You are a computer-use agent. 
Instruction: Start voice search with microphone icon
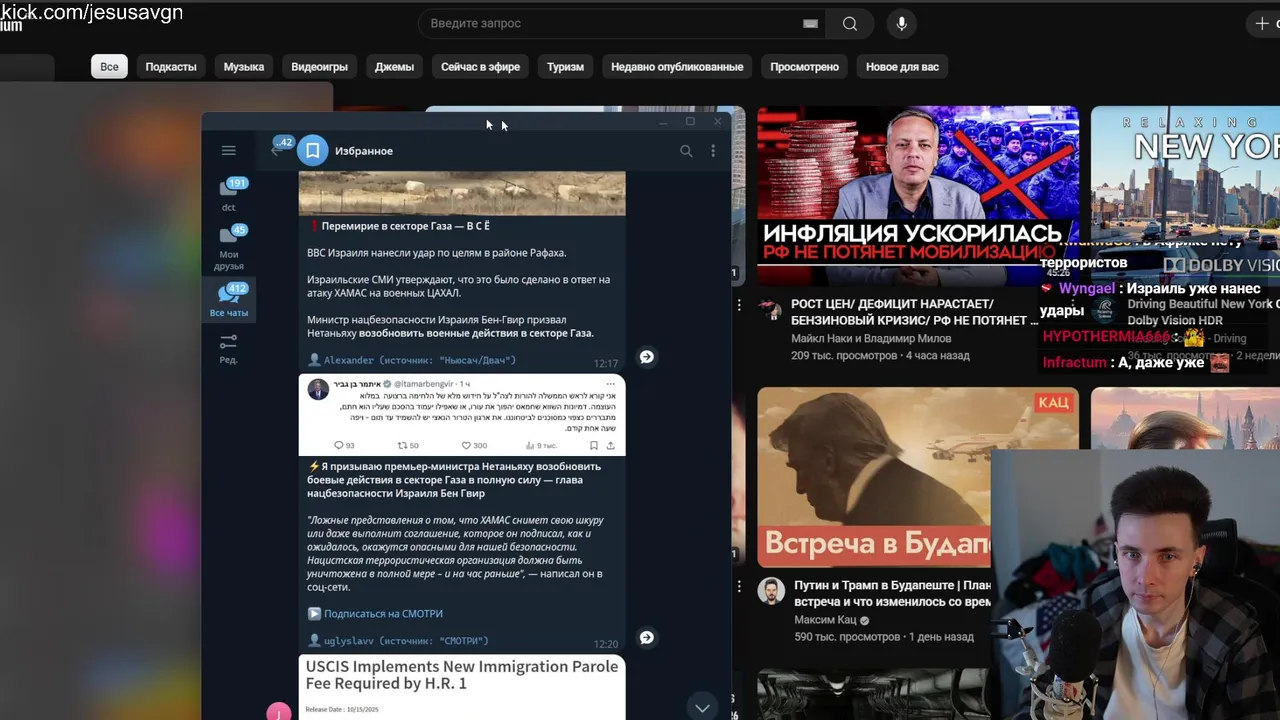(x=902, y=23)
